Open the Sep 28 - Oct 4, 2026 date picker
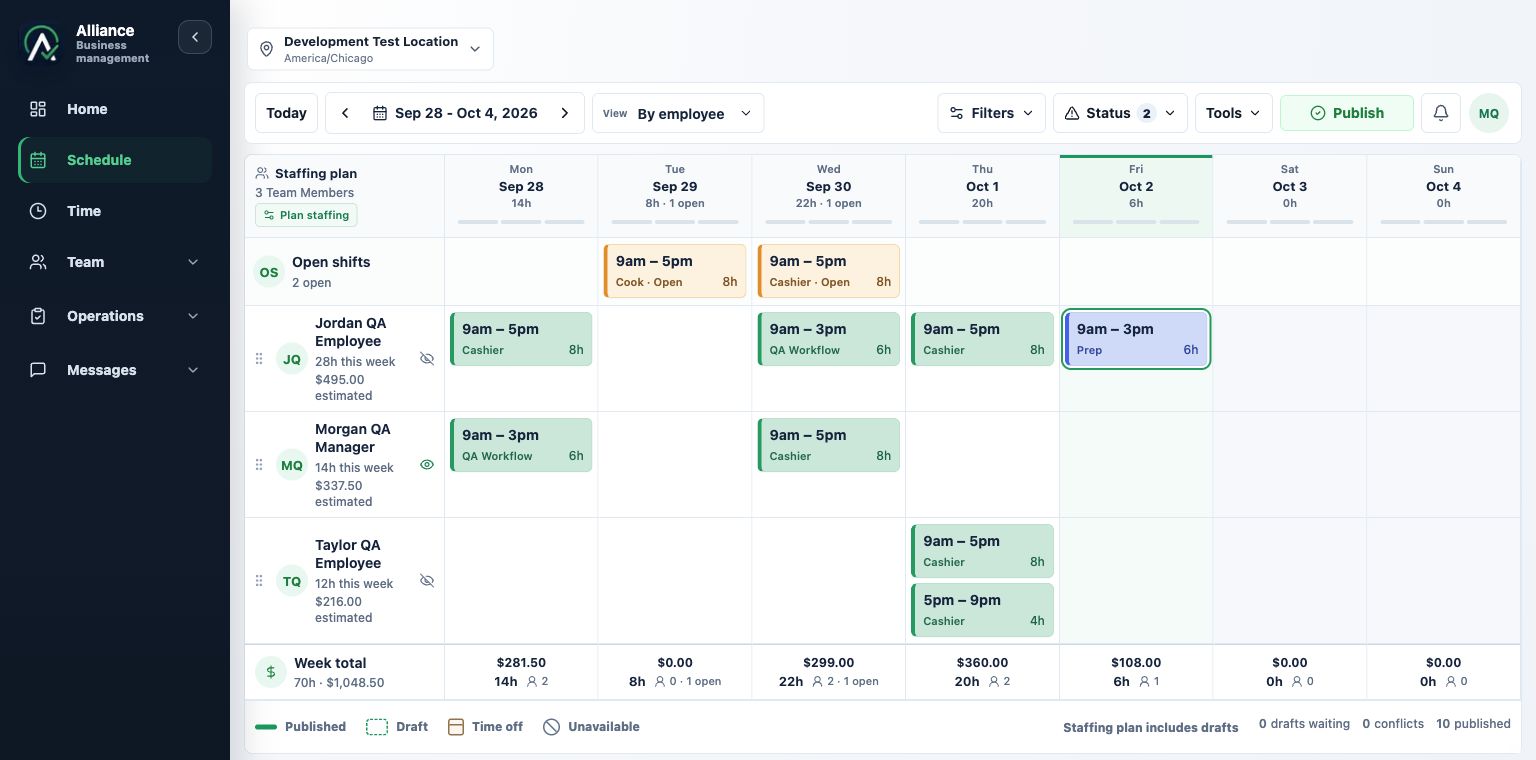 click(455, 113)
